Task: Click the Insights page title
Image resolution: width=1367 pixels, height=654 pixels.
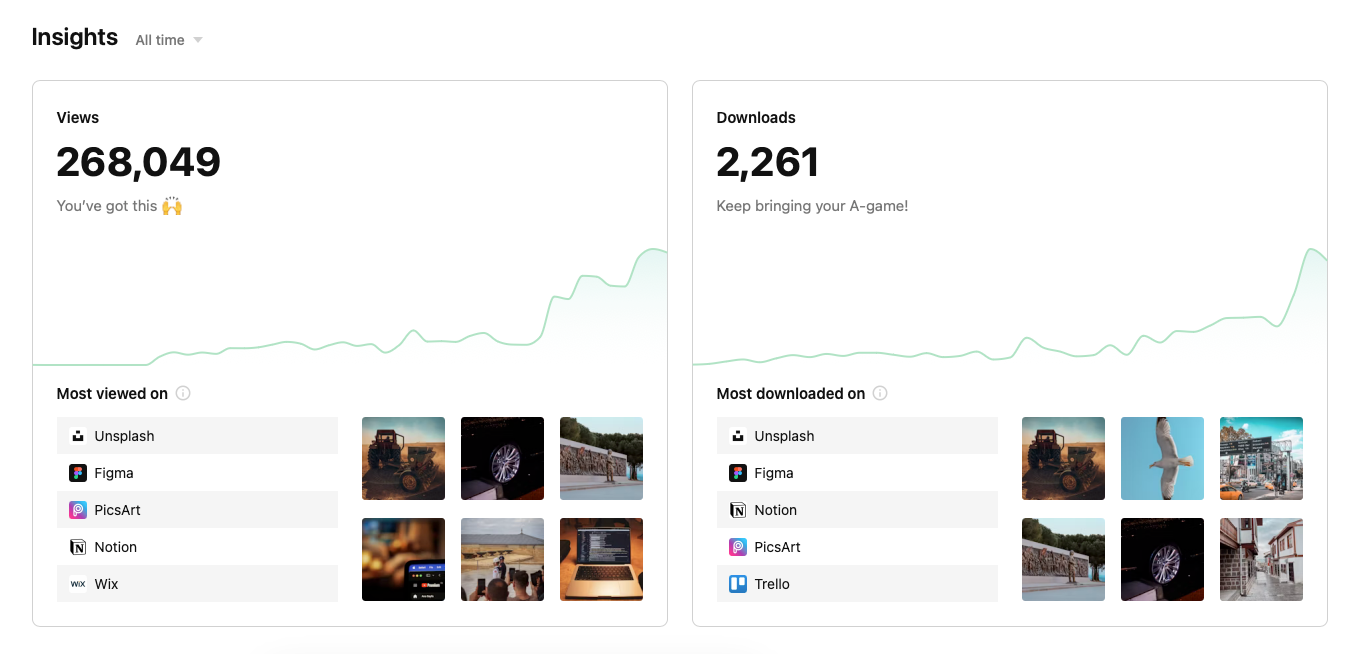Action: pos(75,37)
